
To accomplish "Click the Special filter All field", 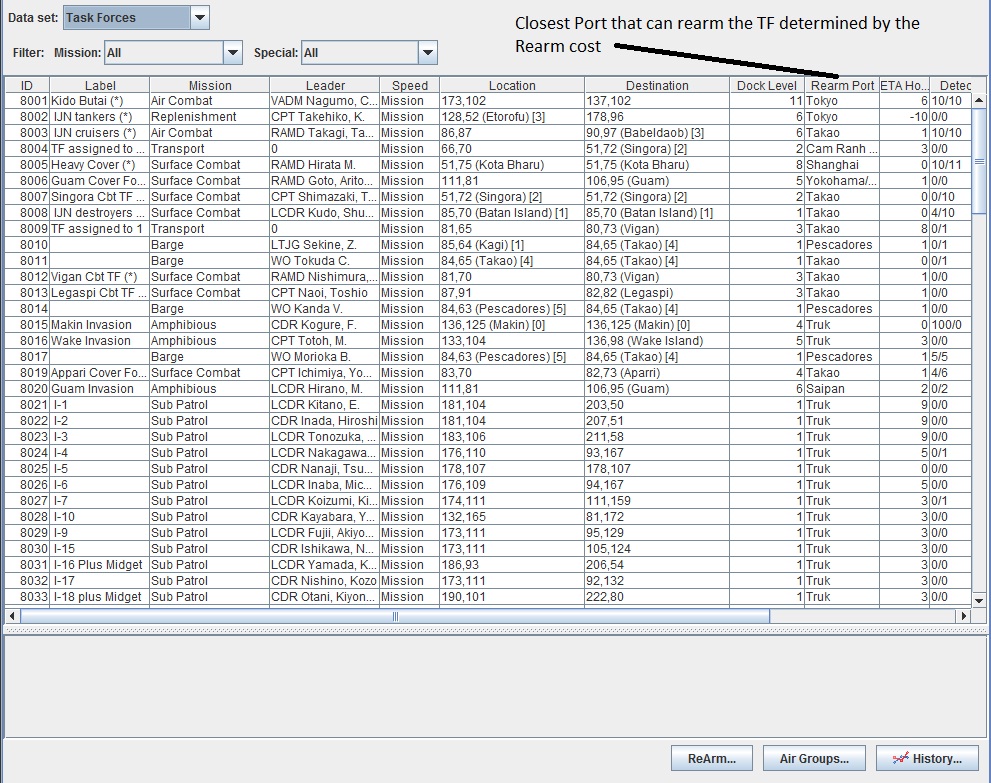I will coord(360,53).
